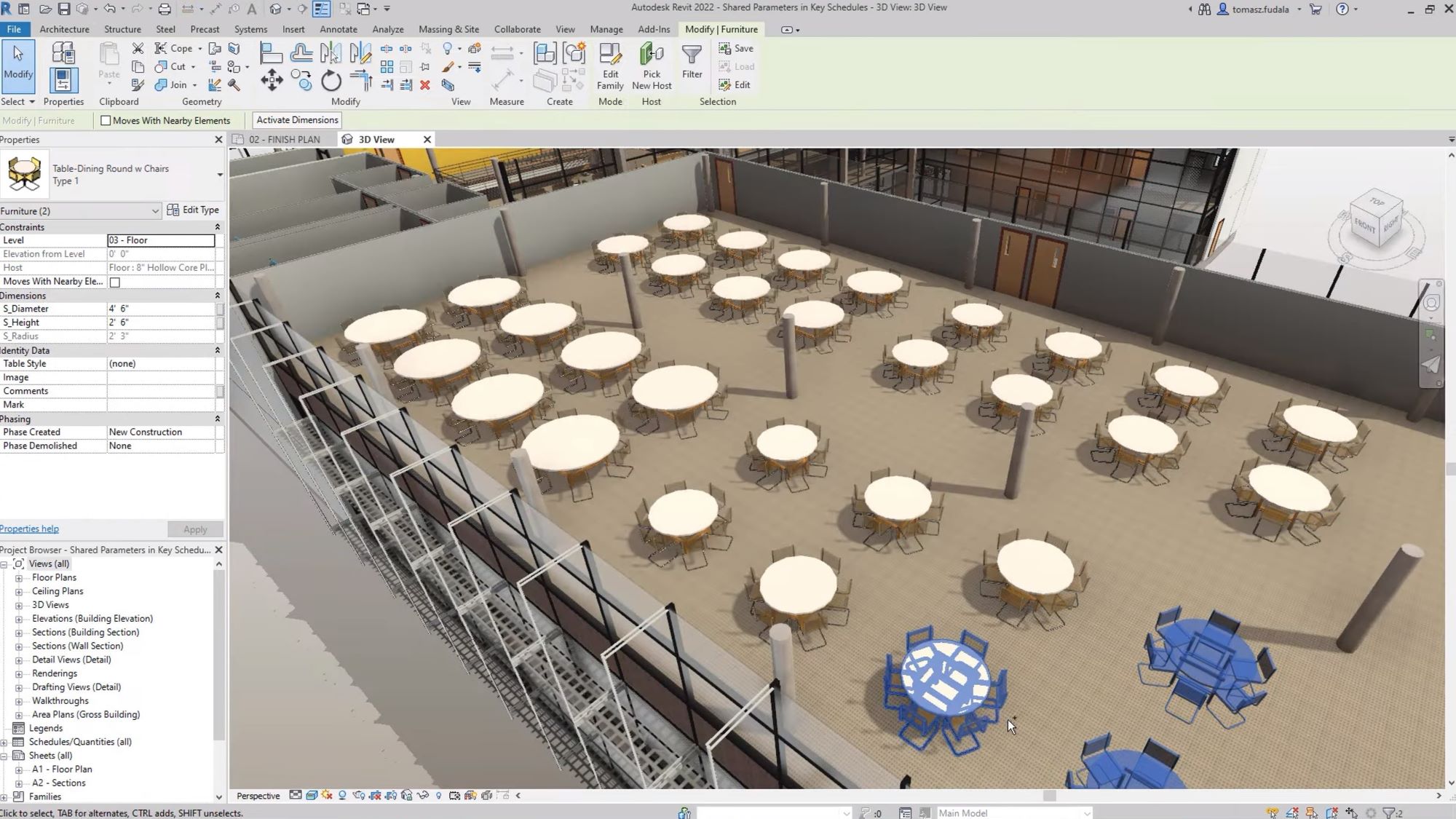This screenshot has height=819, width=1456.
Task: Select the Furniture (2) category dropdown
Action: (80, 210)
